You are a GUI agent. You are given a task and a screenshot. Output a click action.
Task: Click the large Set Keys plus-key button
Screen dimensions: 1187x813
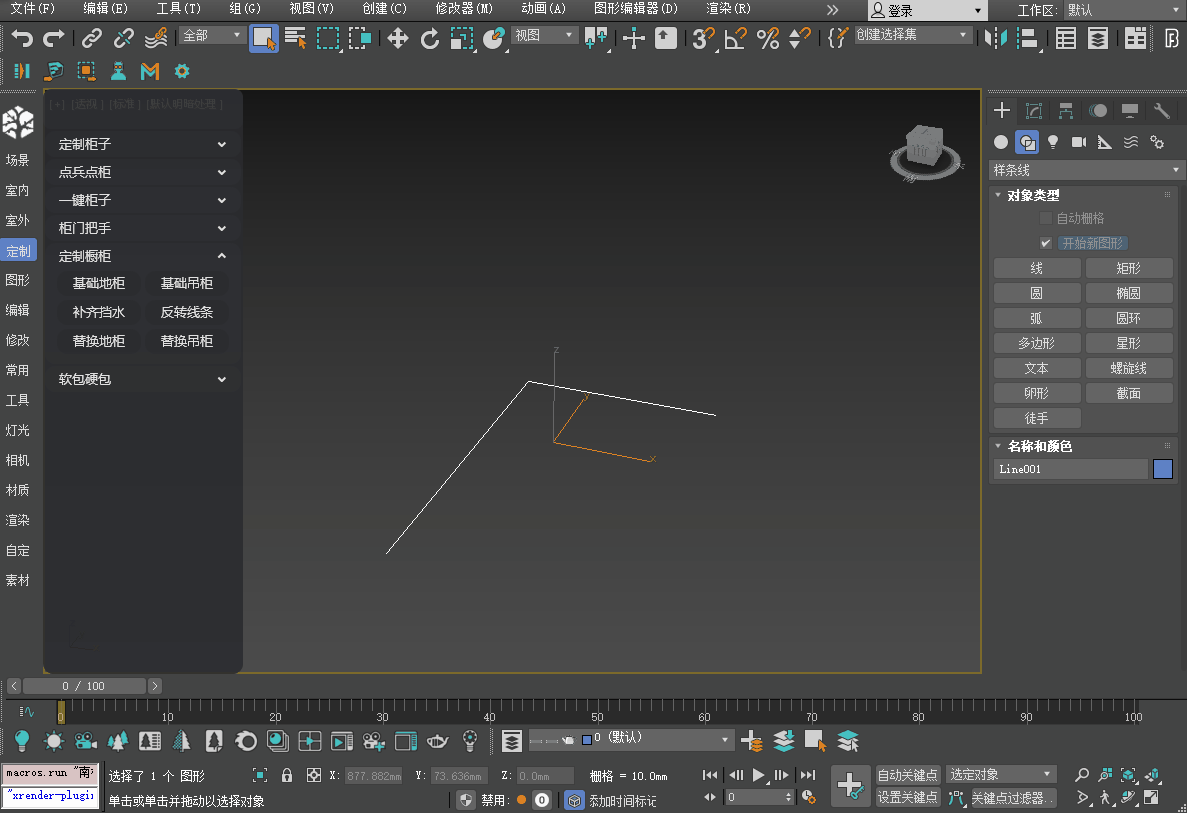[849, 786]
